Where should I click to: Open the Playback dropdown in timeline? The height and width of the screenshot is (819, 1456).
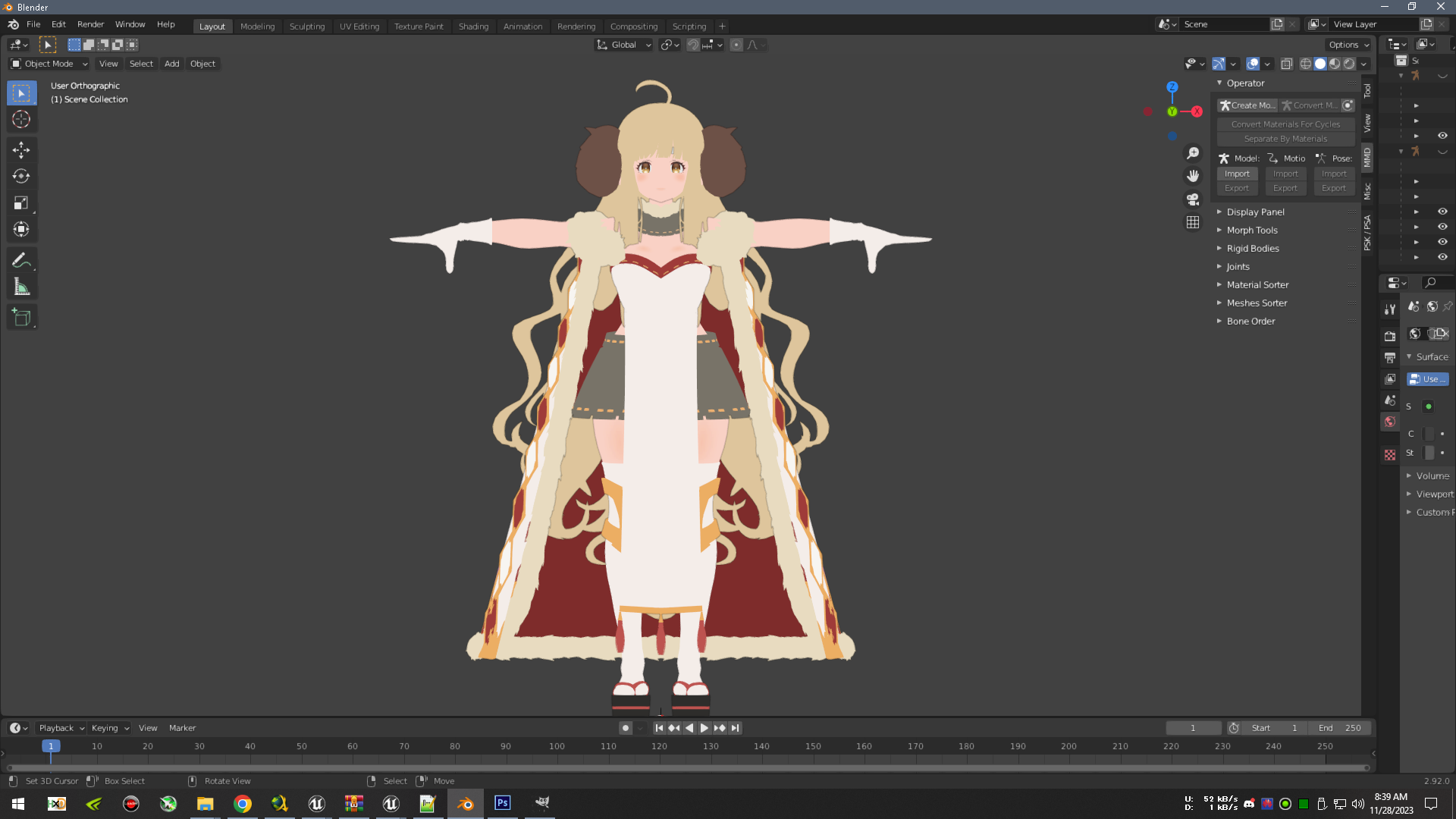click(61, 728)
